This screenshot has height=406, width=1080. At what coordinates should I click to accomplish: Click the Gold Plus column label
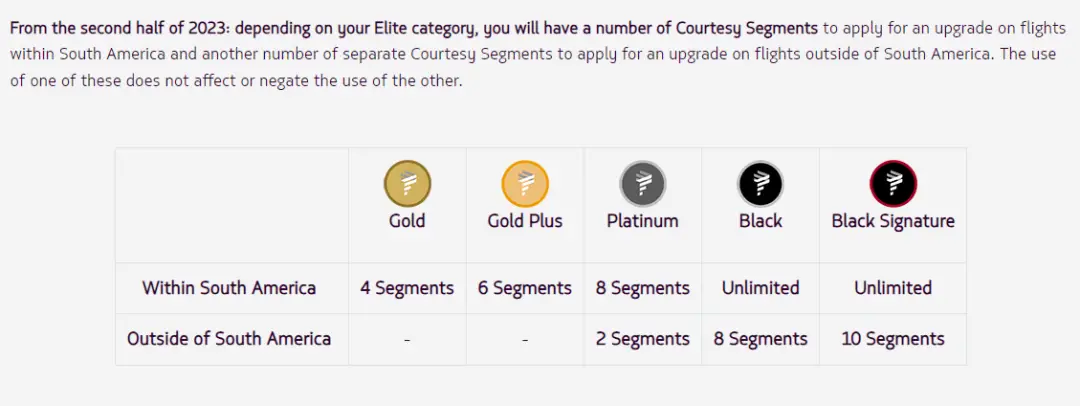point(525,221)
